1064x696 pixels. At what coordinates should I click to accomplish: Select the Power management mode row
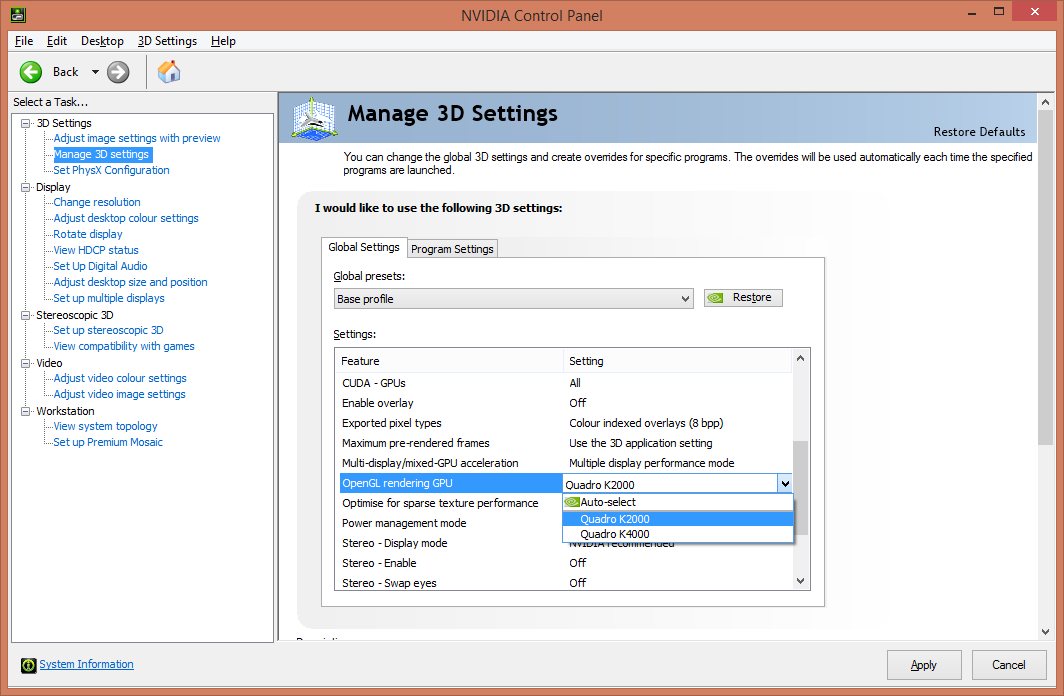click(x=451, y=523)
